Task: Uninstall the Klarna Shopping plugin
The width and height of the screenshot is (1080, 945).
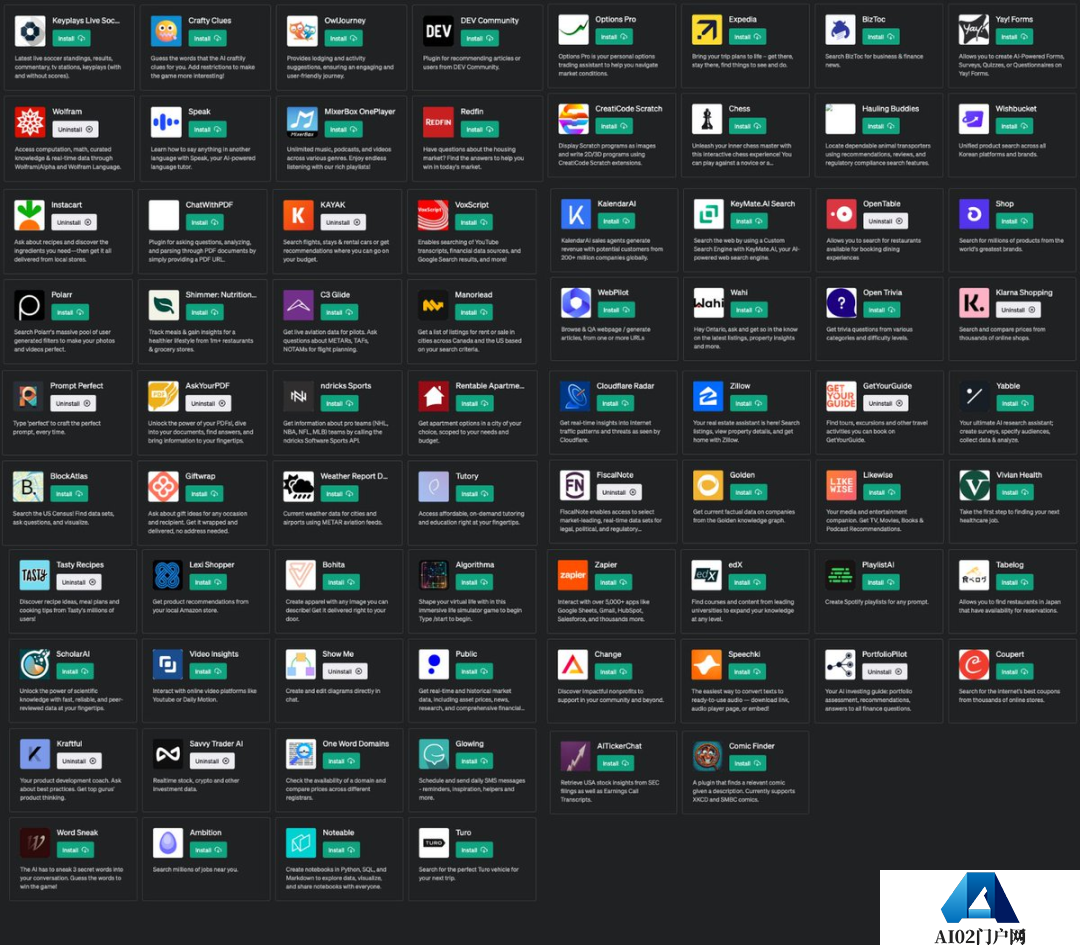Action: pyautogui.click(x=1018, y=310)
